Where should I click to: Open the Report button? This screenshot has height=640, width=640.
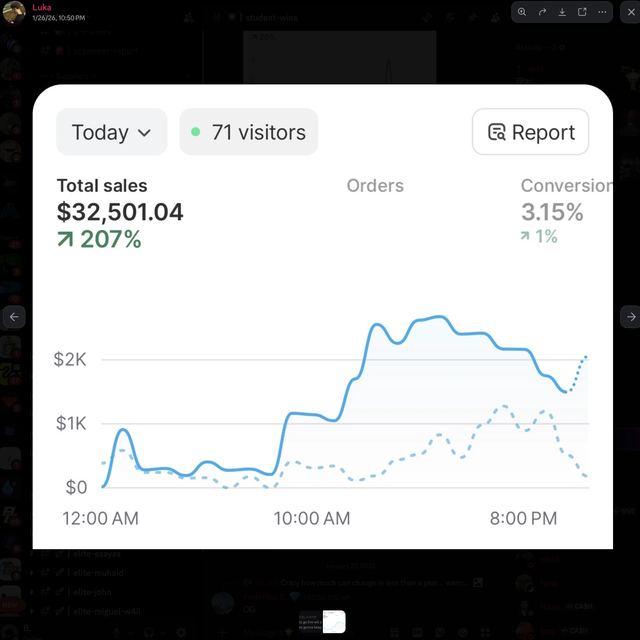coord(530,132)
